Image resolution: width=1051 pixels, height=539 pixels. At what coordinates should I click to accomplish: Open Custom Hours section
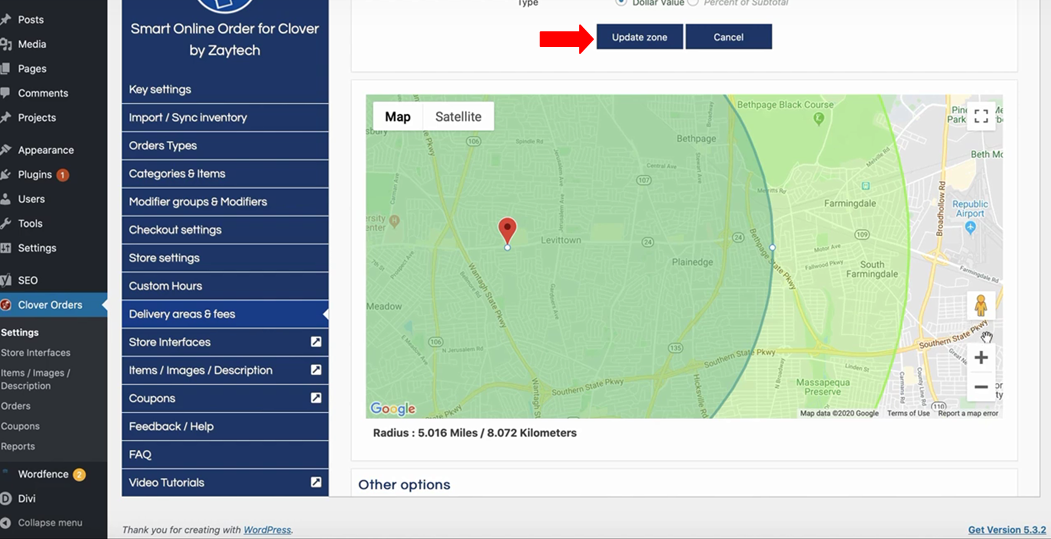[225, 286]
